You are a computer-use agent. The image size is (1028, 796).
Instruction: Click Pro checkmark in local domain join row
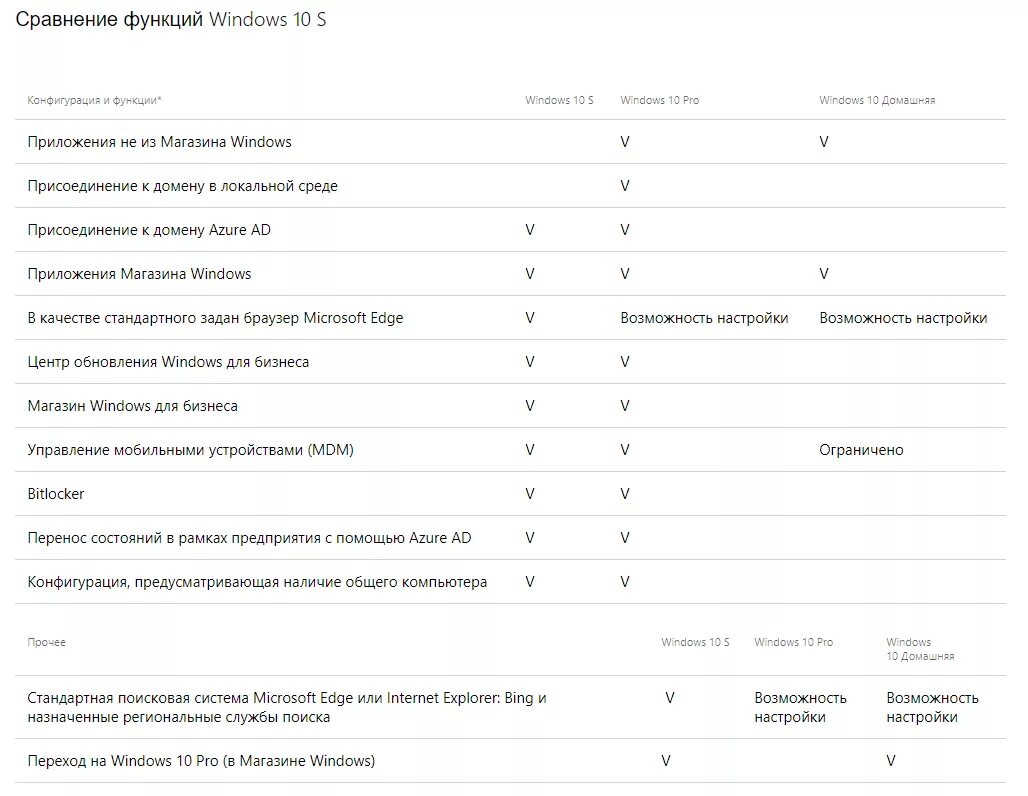tap(625, 186)
